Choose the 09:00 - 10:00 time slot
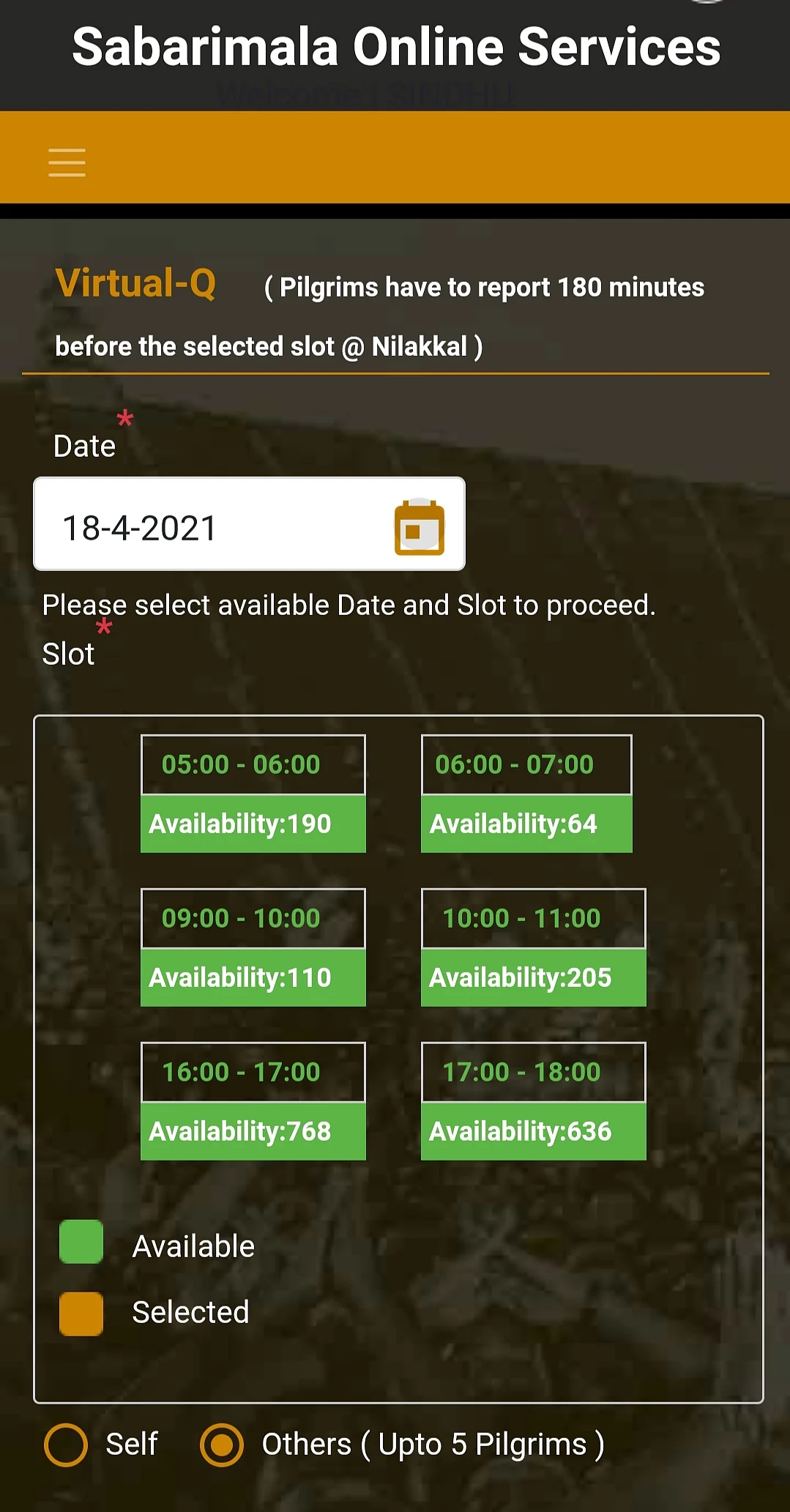Screen dimensions: 790x1512 (253, 918)
